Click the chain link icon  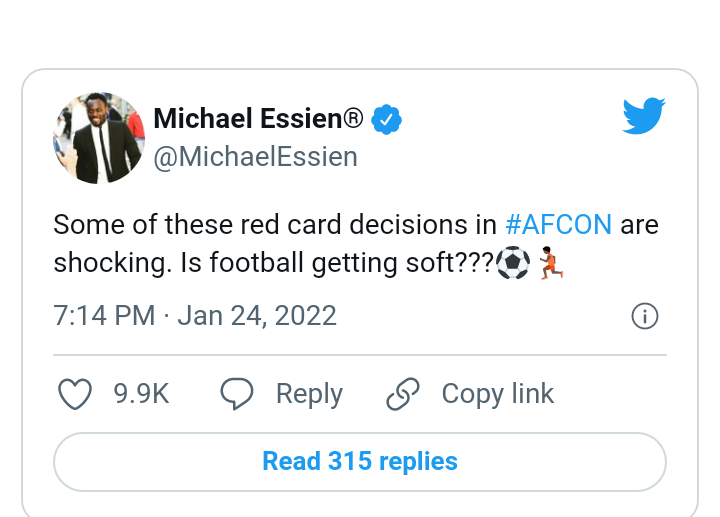[x=403, y=394]
